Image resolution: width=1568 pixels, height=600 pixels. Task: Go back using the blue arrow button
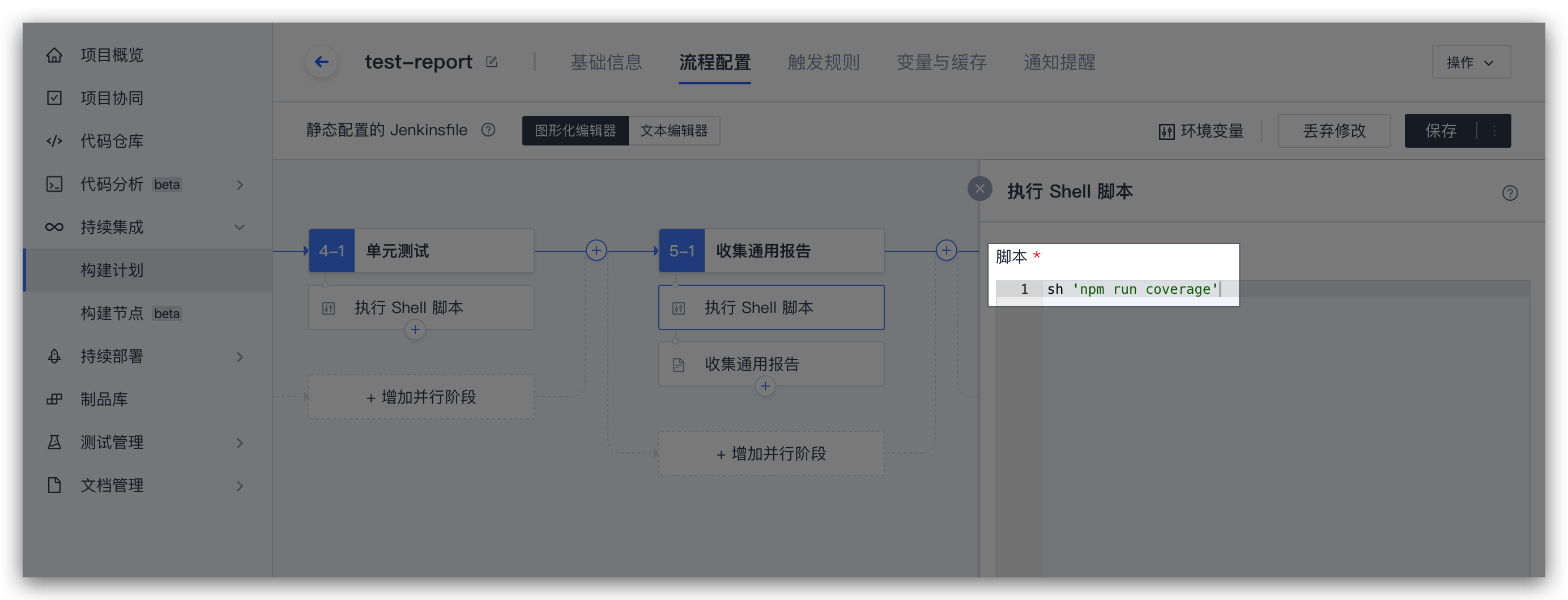[x=321, y=62]
